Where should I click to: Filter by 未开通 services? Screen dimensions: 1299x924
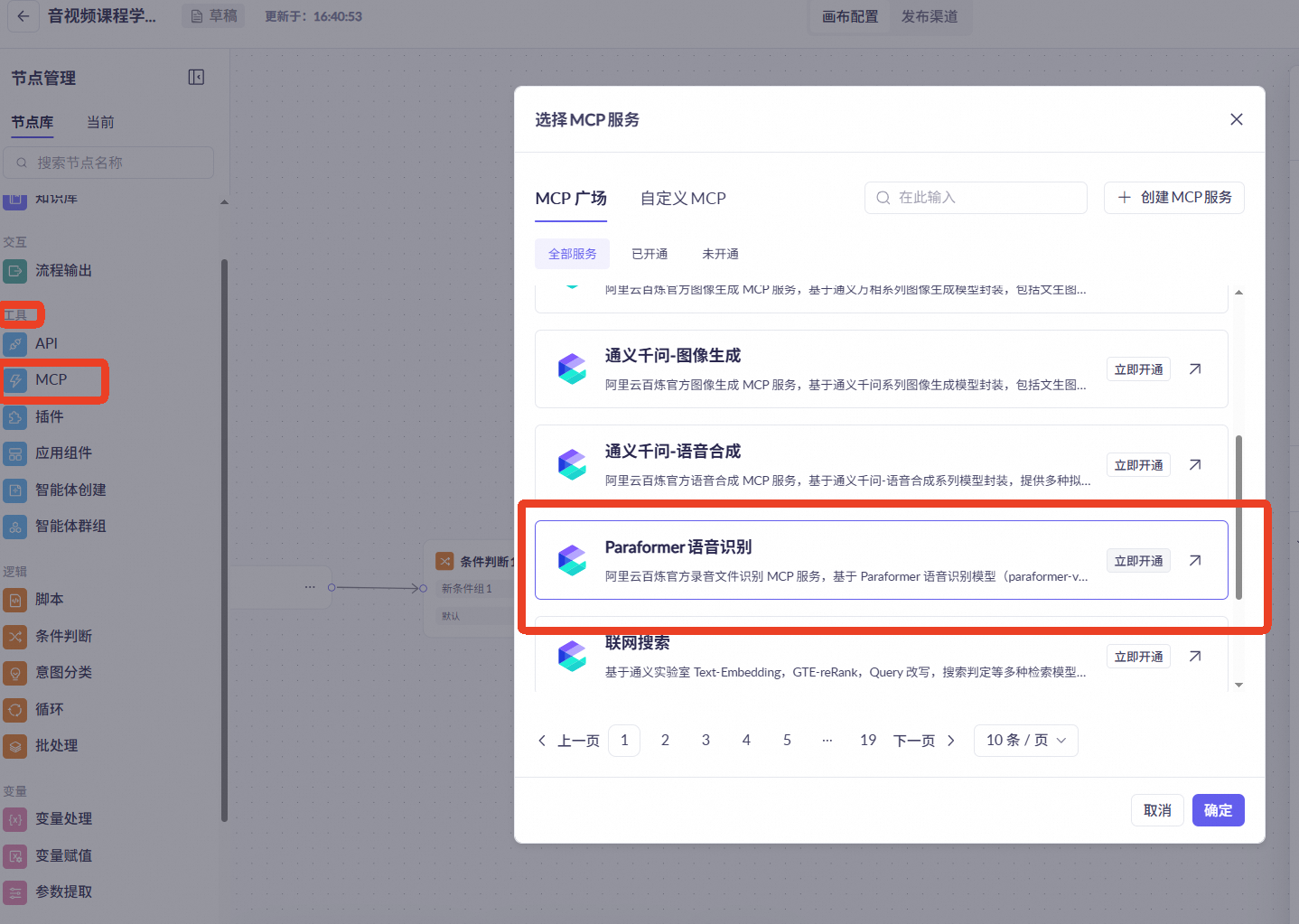[x=720, y=254]
